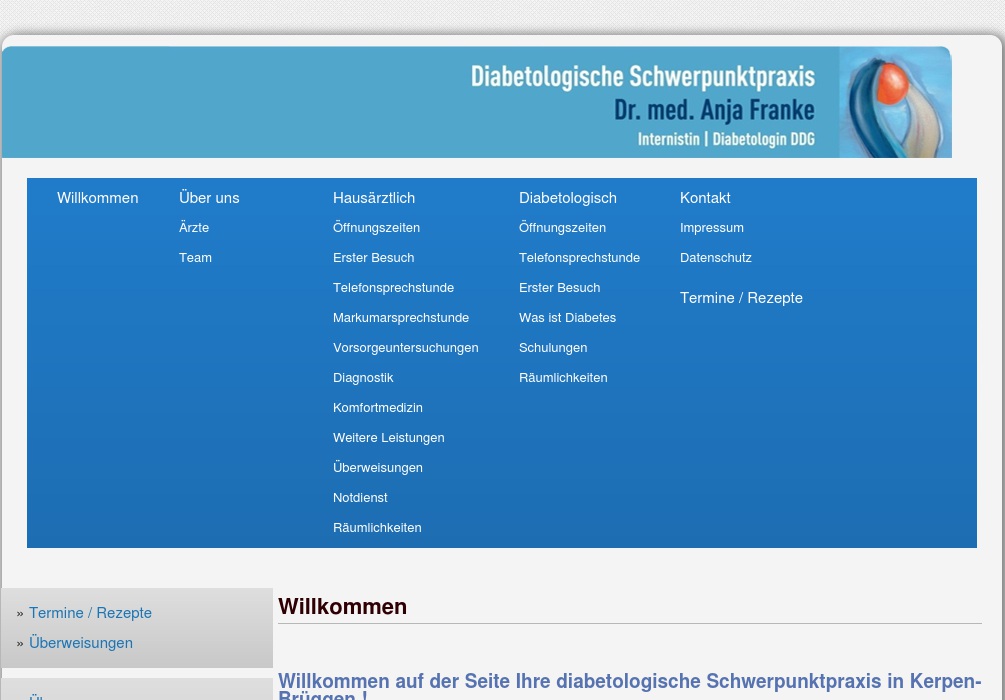Viewport: 1005px width, 700px height.
Task: Open the Kontakt menu heading
Action: [x=705, y=198]
